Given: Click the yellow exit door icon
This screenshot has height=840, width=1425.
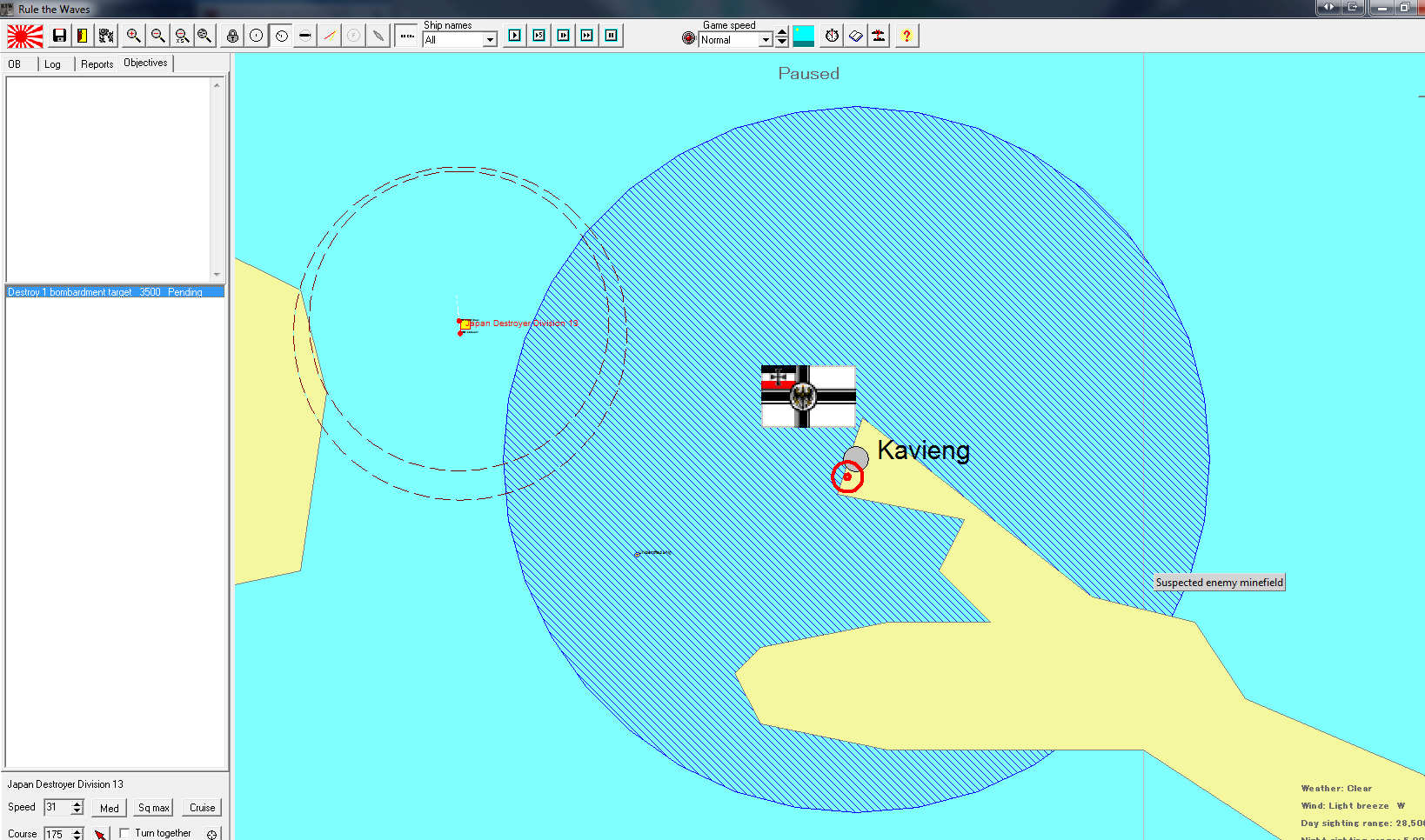Looking at the screenshot, I should [x=83, y=36].
